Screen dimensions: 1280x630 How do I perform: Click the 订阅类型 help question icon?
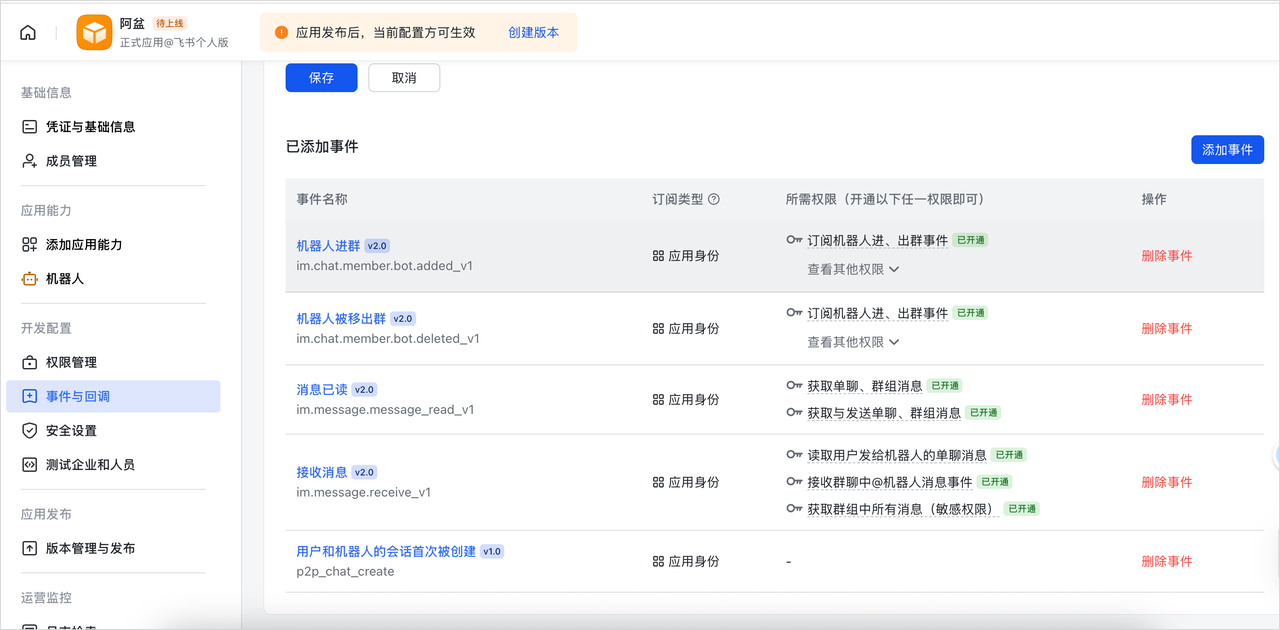point(714,199)
